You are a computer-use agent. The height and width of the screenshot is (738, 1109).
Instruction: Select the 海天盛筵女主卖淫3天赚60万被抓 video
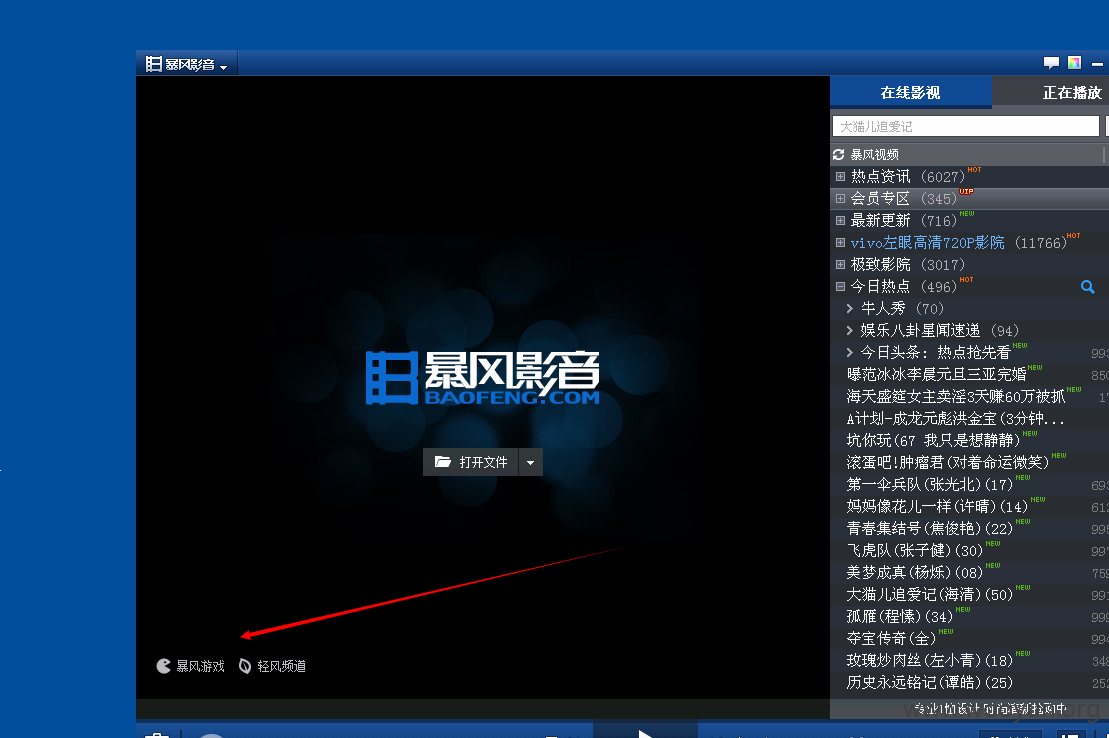point(956,396)
